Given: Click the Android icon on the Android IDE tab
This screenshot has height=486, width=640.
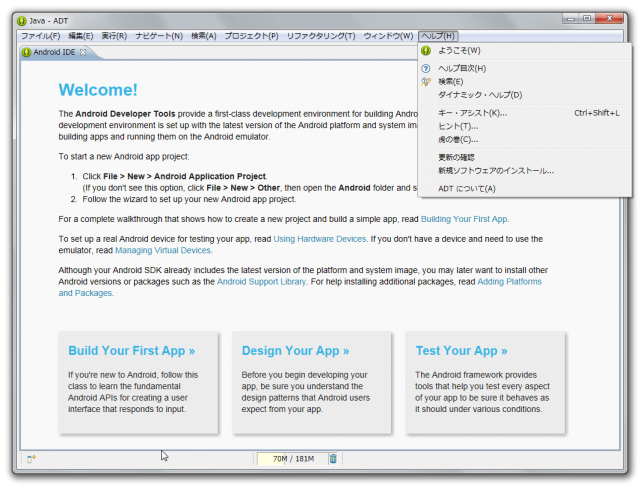Looking at the screenshot, I should (x=27, y=52).
